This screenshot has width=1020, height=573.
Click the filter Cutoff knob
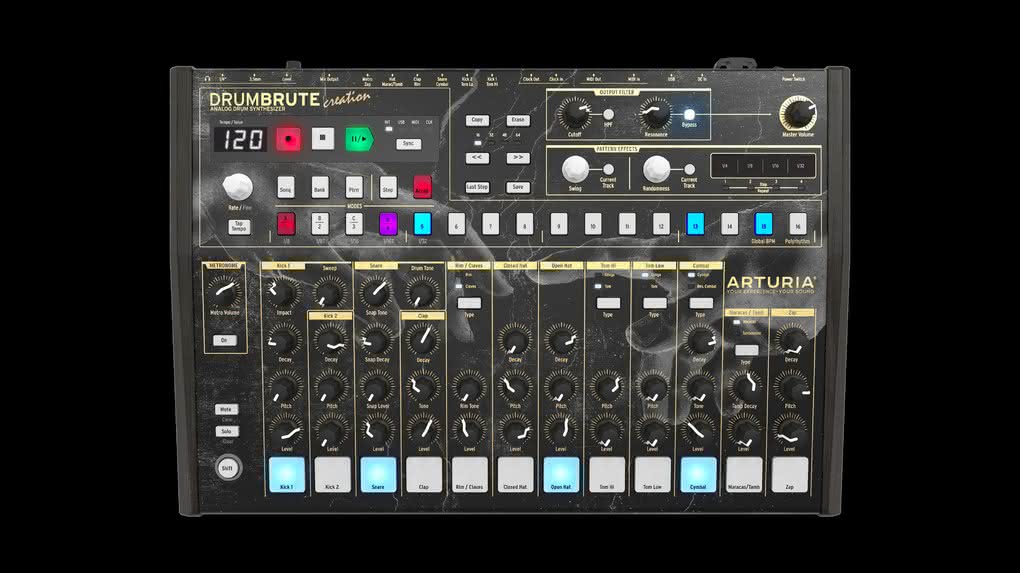tap(574, 114)
